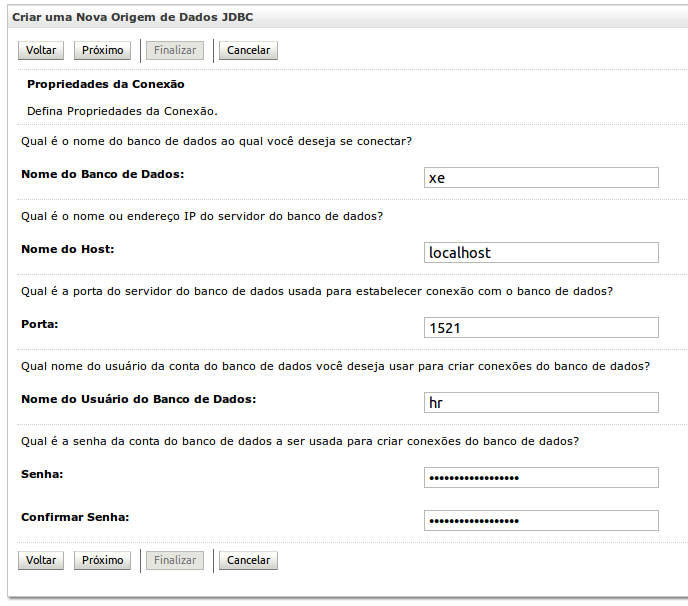The height and width of the screenshot is (606, 688).
Task: Click the question starting 'Qual nome do usuário da conta'
Action: coord(335,366)
